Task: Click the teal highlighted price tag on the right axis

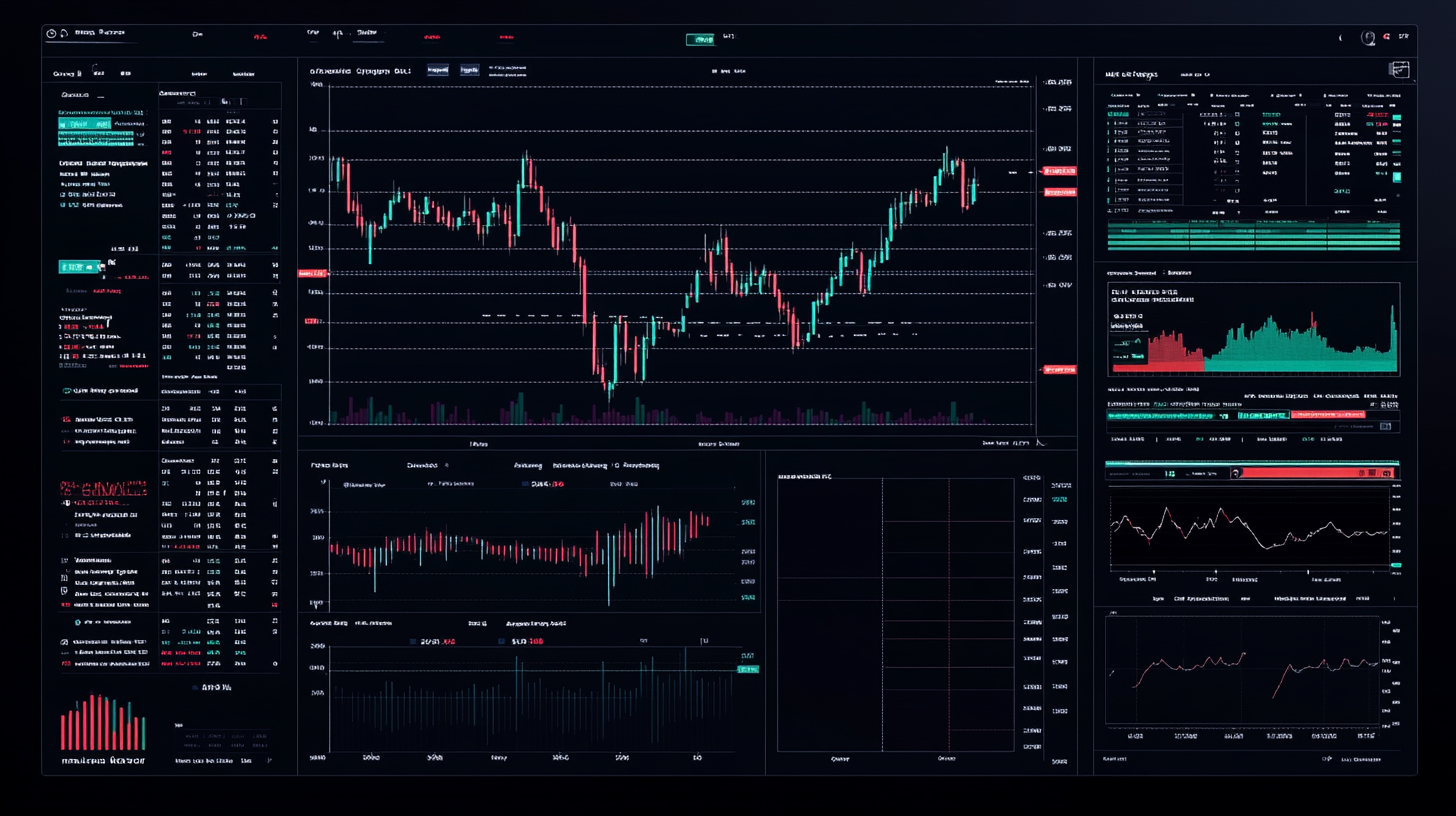Action: coord(747,667)
